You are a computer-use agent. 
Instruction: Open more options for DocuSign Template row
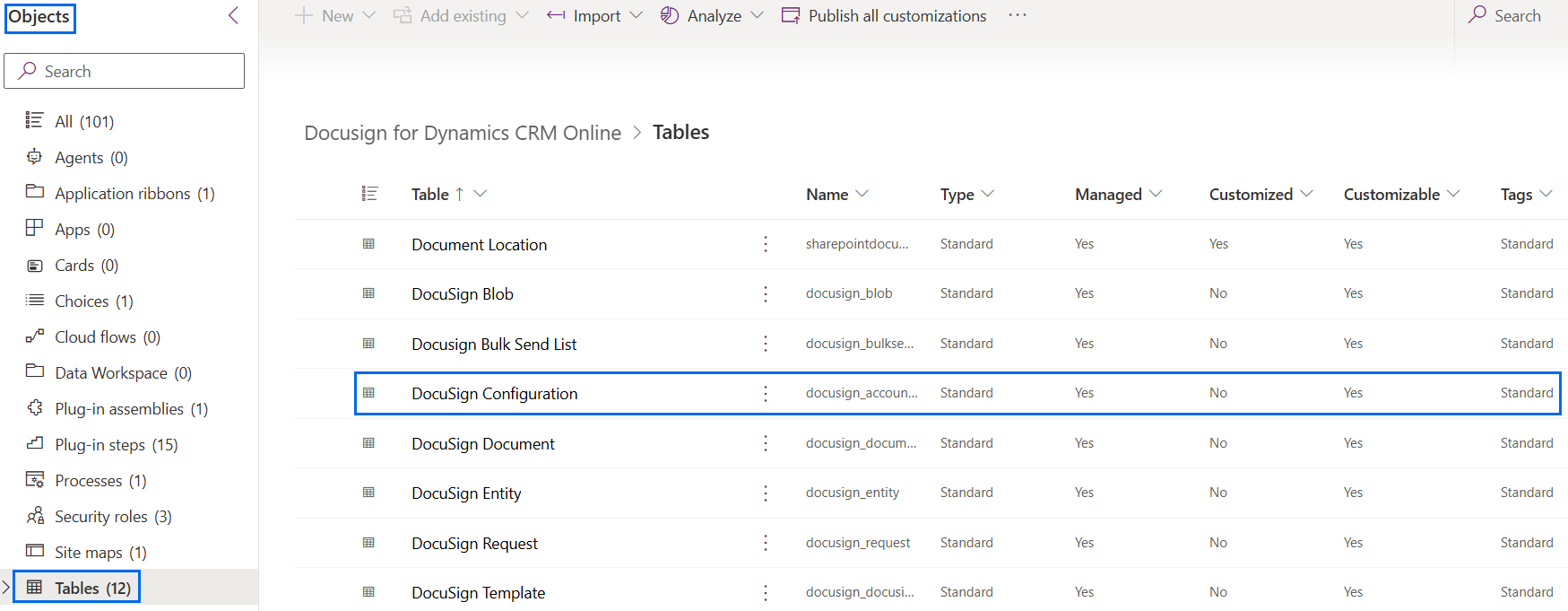(x=766, y=592)
